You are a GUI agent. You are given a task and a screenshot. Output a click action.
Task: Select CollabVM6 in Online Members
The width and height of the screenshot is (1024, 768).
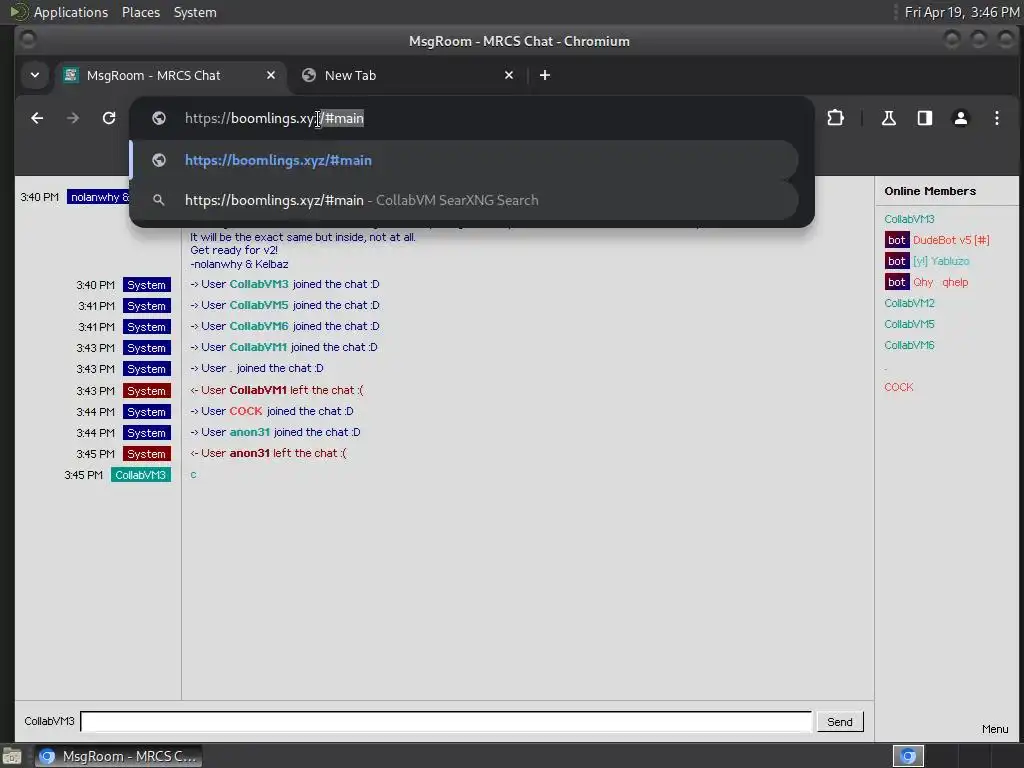coord(909,345)
